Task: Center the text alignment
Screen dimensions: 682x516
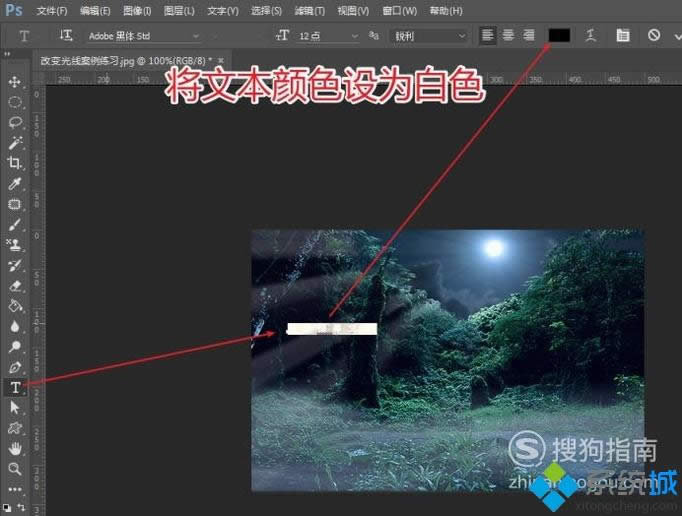Action: pyautogui.click(x=508, y=35)
